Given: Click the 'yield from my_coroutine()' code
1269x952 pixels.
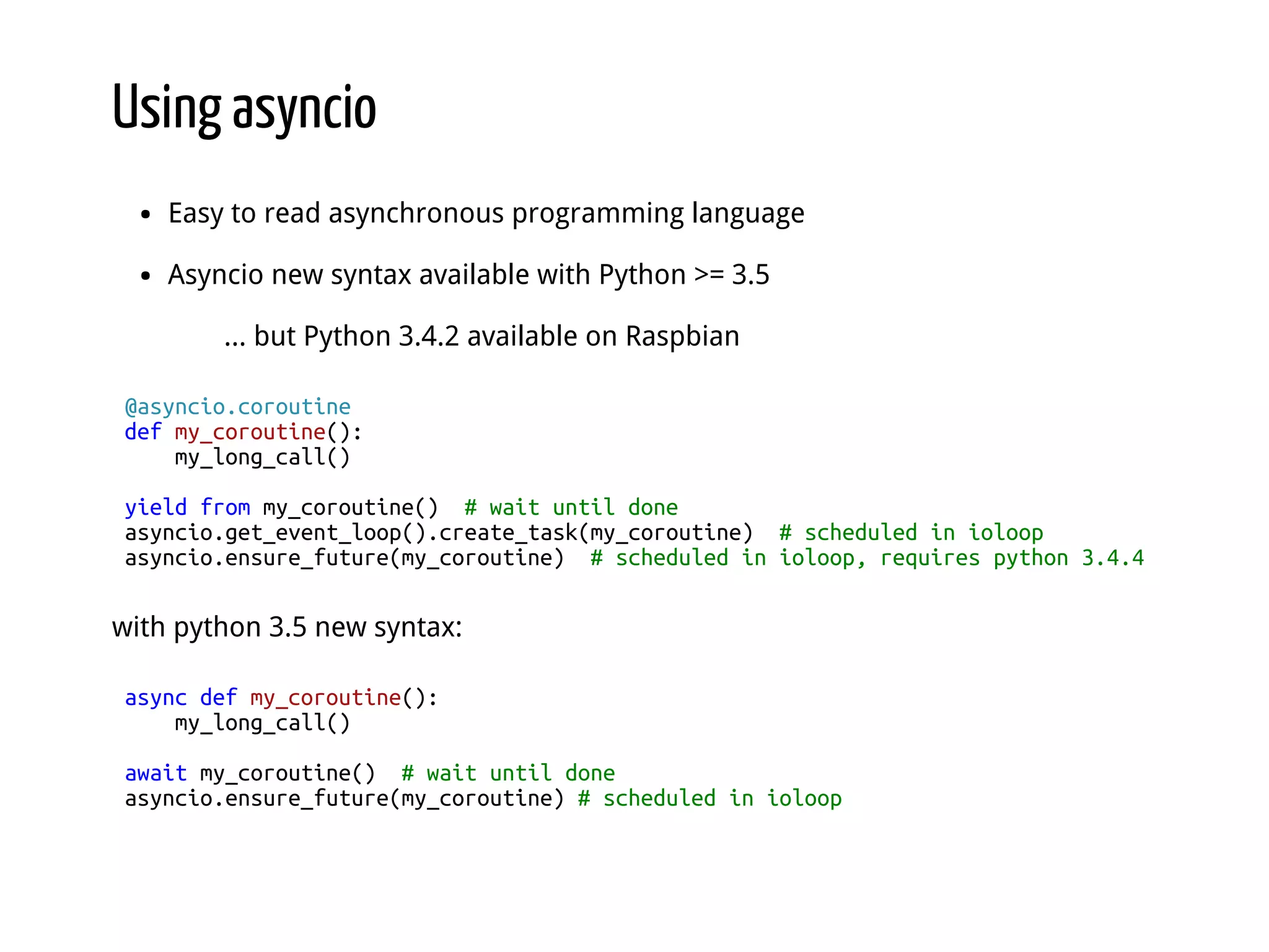Looking at the screenshot, I should point(281,508).
